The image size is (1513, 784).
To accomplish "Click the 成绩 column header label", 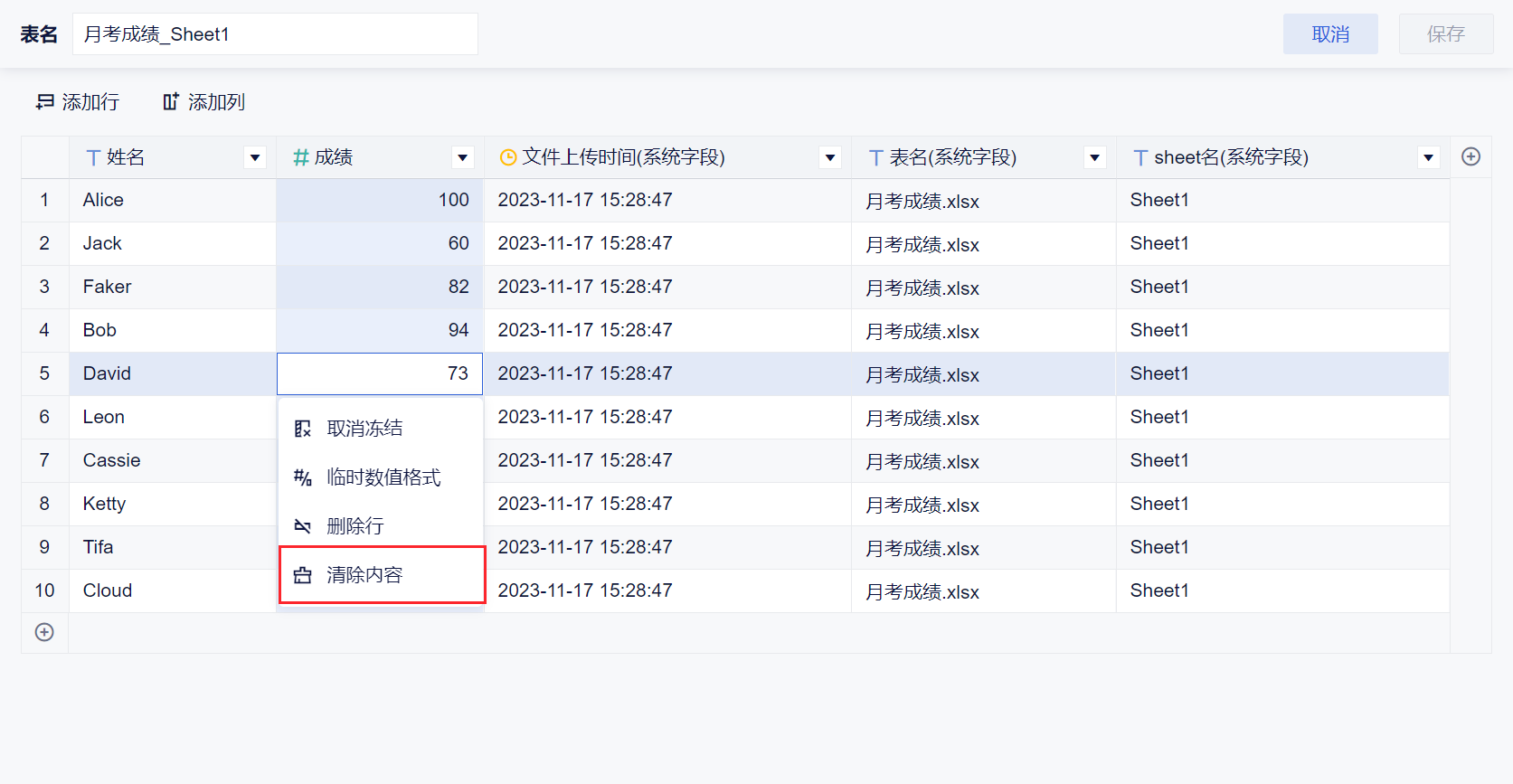I will click(334, 157).
